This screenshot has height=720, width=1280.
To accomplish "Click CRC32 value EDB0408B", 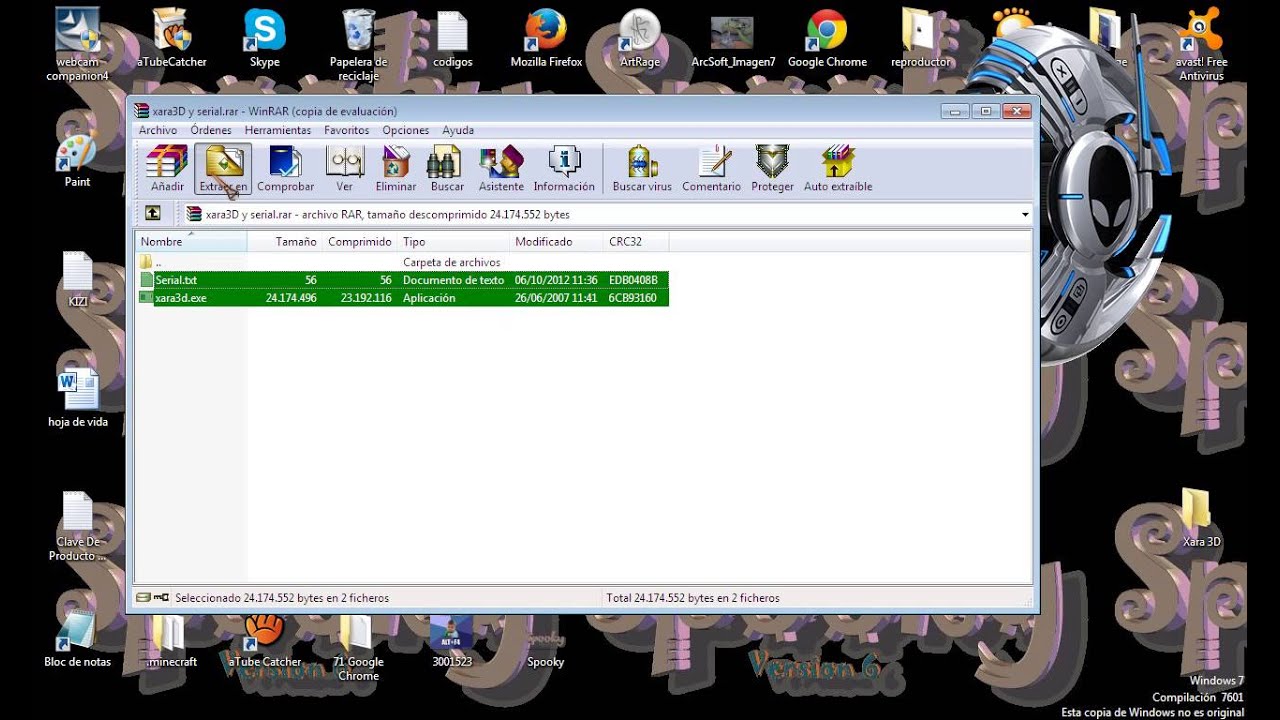I will coord(633,280).
